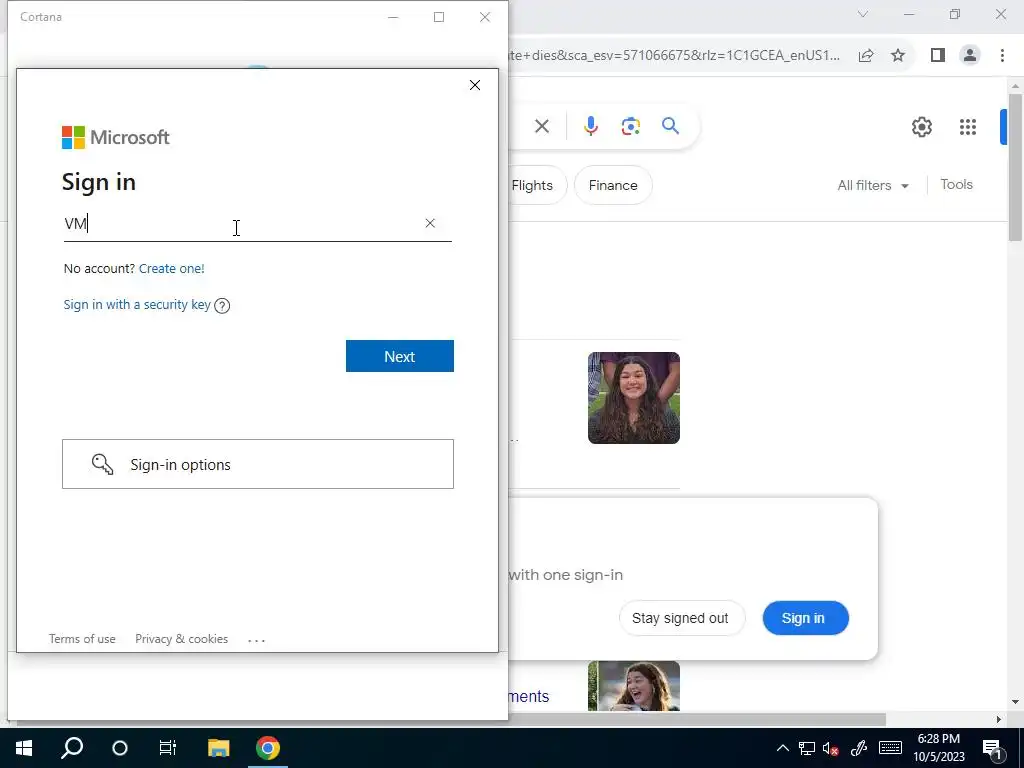Show hidden system tray icons
Screen dimensions: 1024x768
(782, 748)
